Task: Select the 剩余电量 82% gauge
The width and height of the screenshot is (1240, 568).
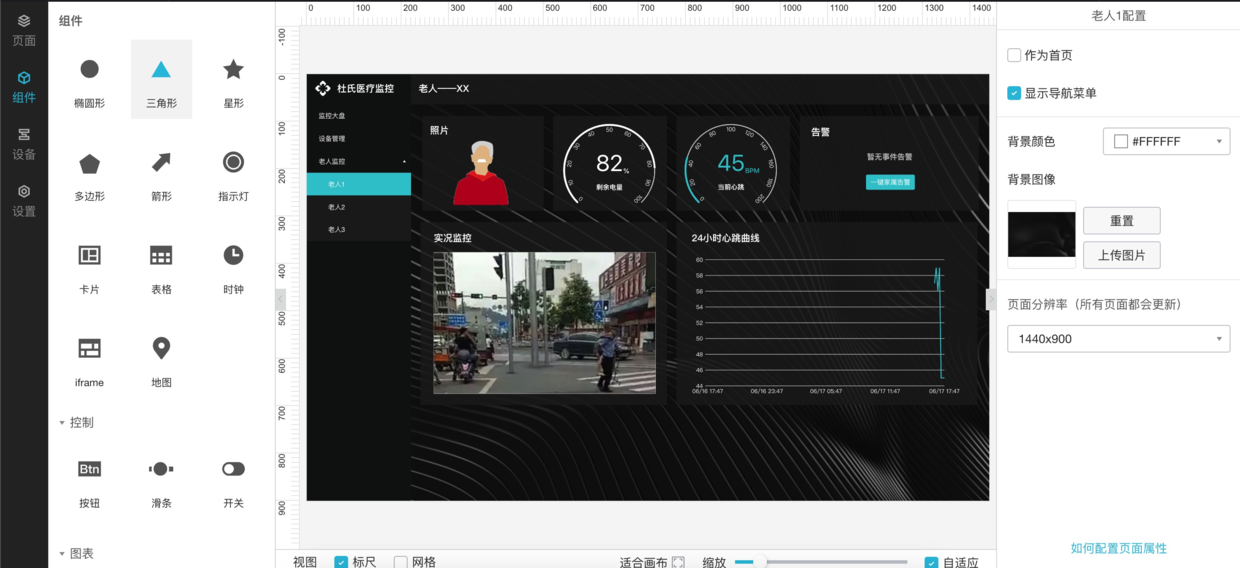Action: (610, 164)
